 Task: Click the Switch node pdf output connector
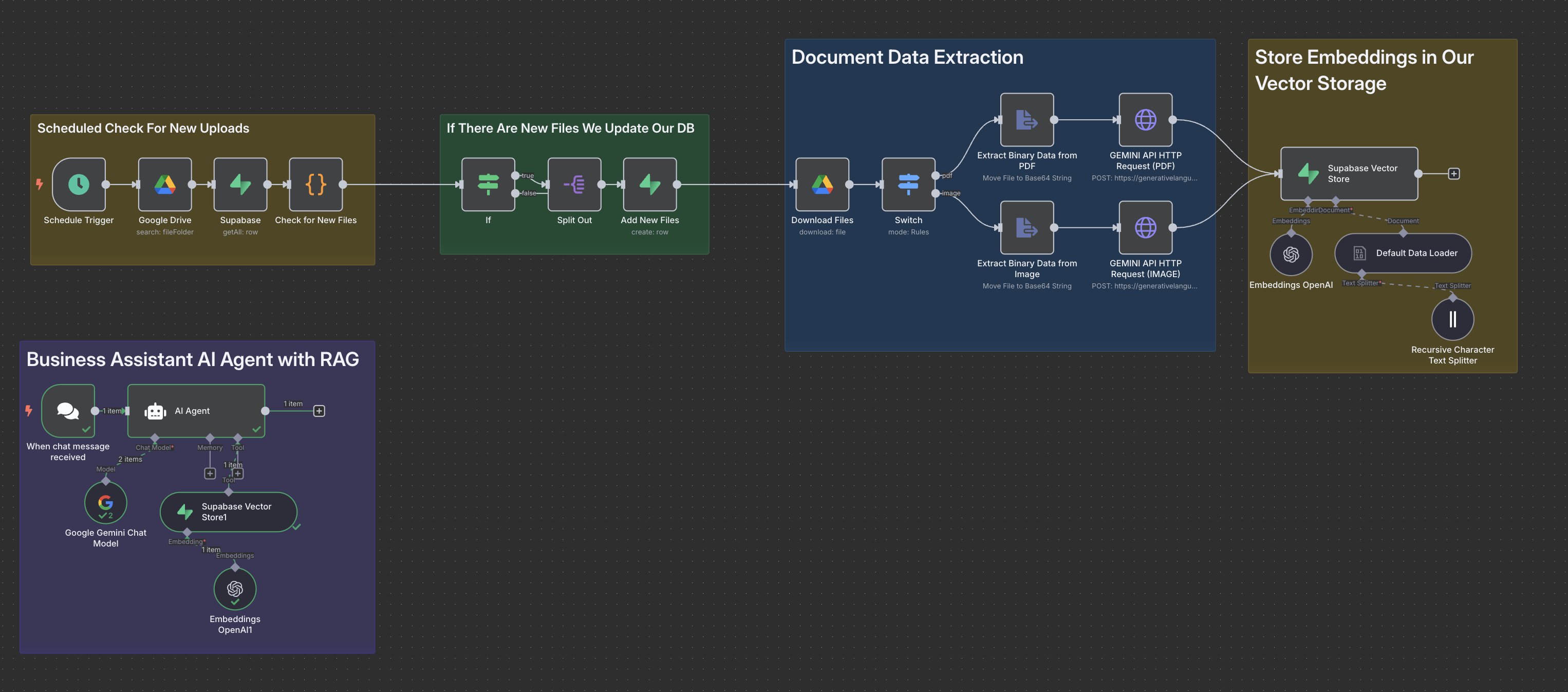click(936, 175)
